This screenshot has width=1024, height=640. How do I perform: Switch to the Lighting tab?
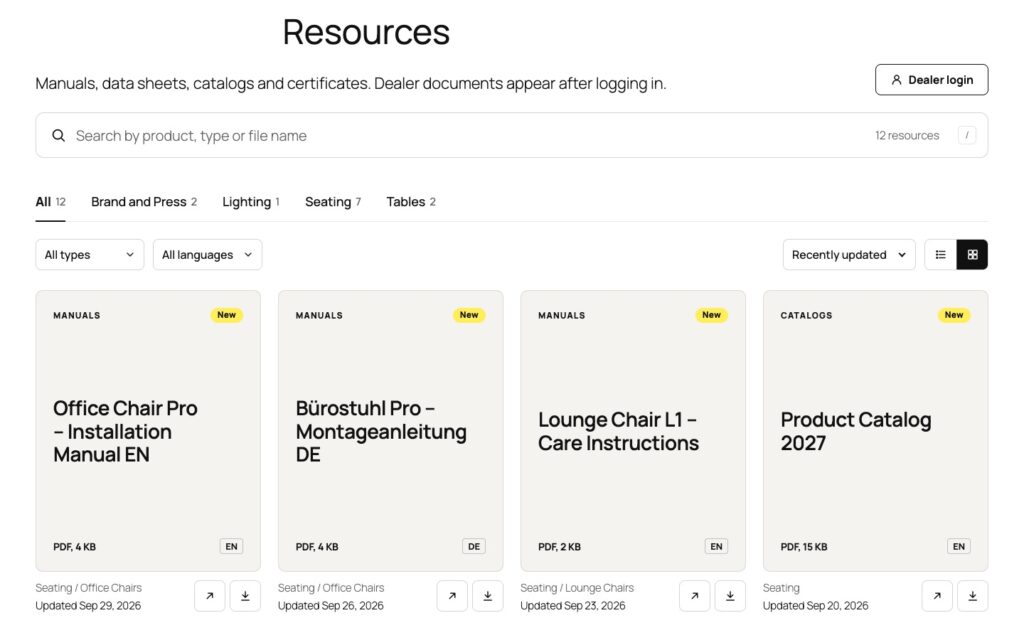pos(251,202)
